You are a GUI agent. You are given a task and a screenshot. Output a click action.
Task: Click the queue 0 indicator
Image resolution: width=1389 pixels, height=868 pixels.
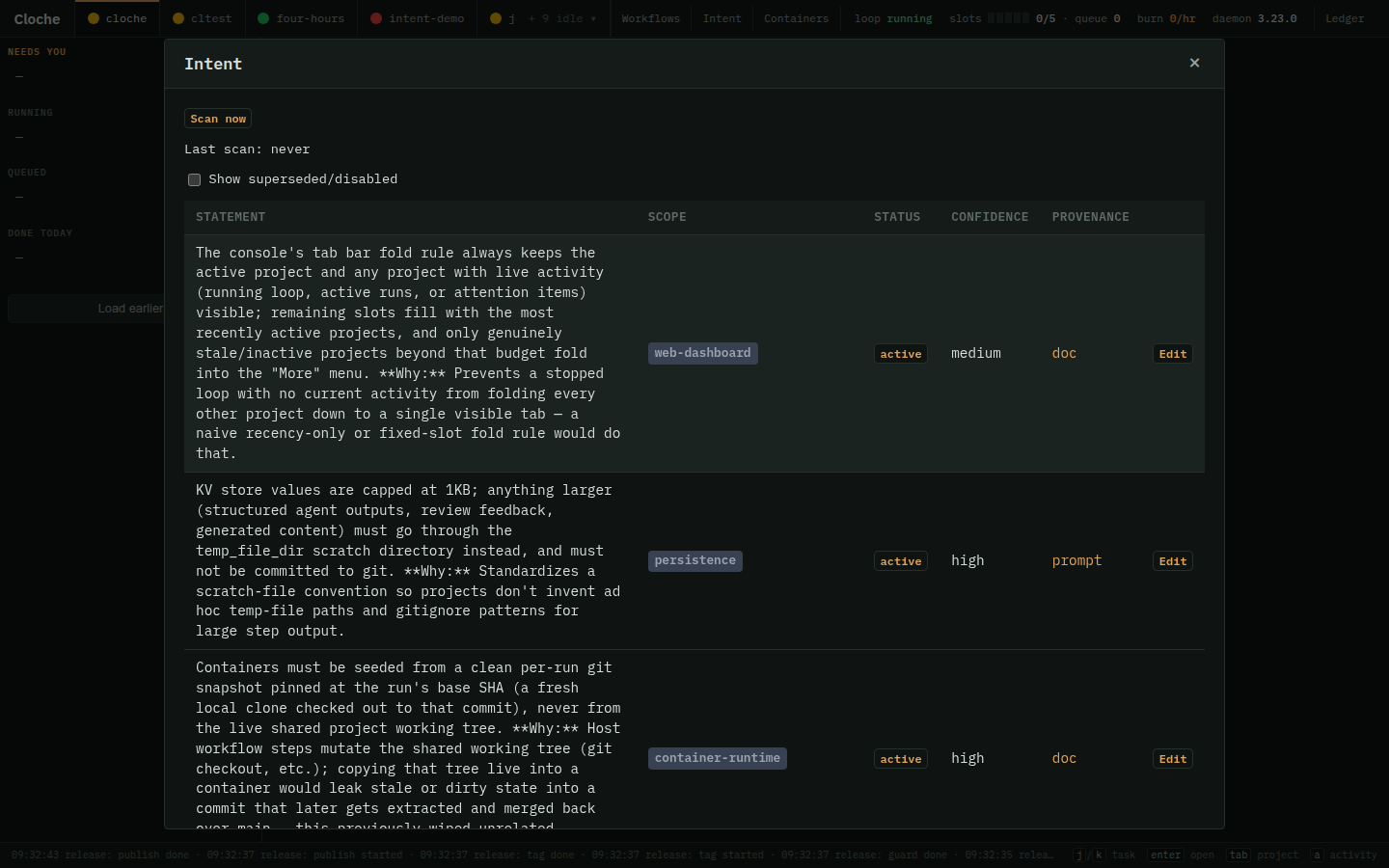(x=1098, y=18)
